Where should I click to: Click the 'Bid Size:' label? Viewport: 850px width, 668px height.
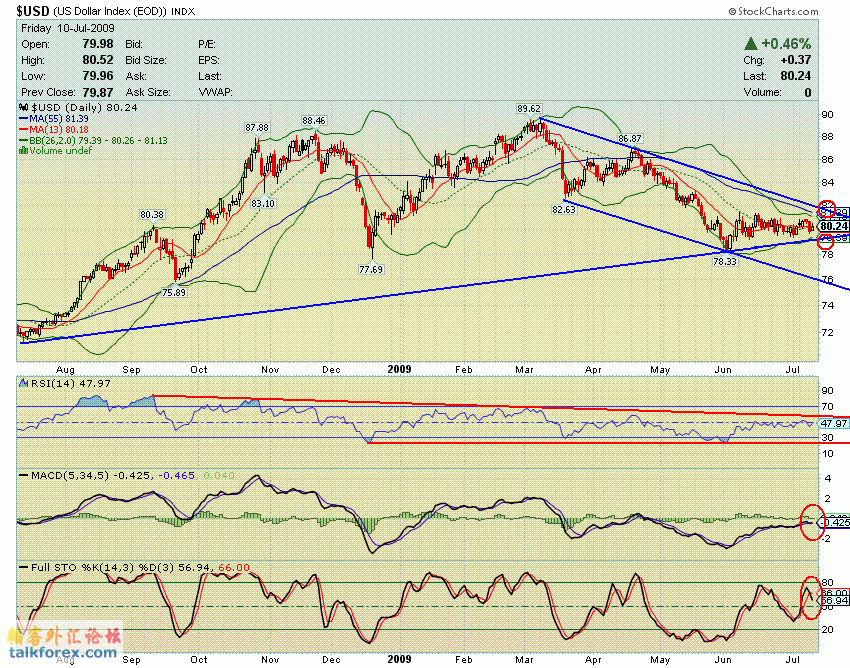click(x=146, y=60)
